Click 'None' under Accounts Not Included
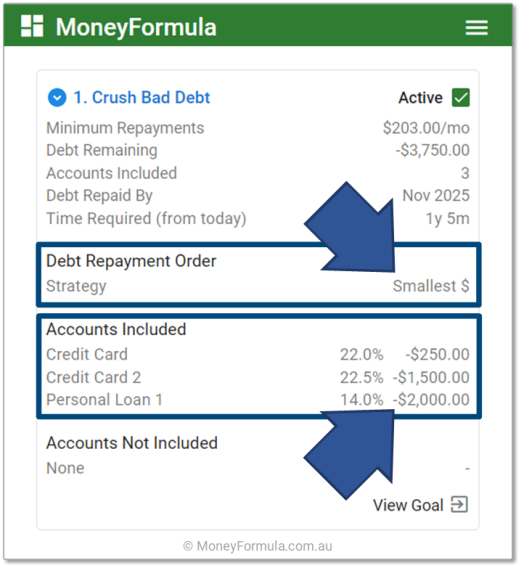Image resolution: width=518 pixels, height=565 pixels. click(65, 468)
